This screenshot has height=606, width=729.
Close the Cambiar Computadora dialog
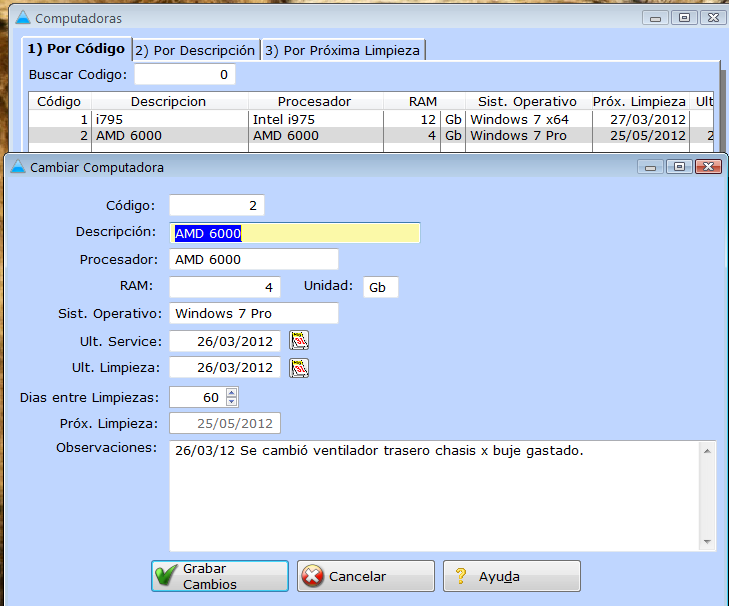pyautogui.click(x=708, y=167)
